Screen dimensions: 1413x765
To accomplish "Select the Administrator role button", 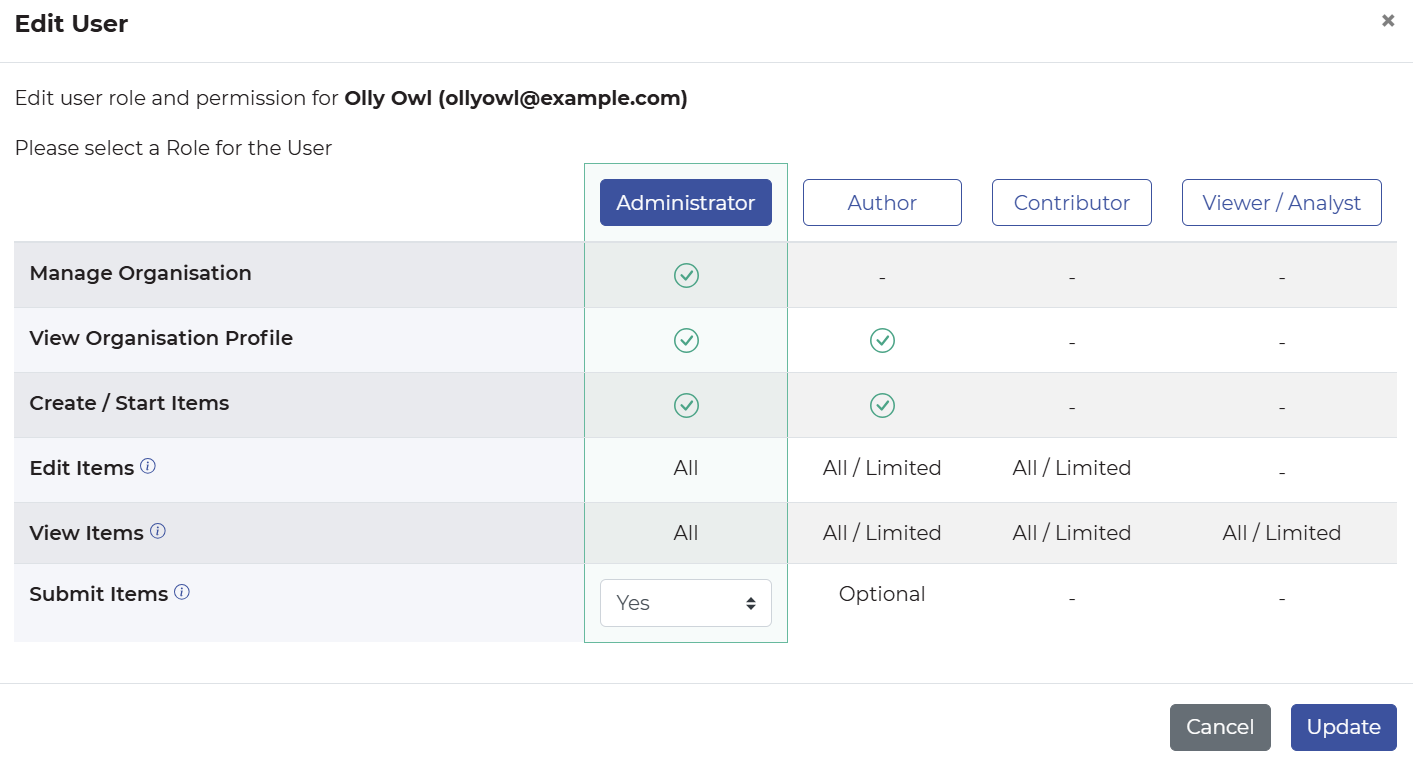I will coord(685,202).
